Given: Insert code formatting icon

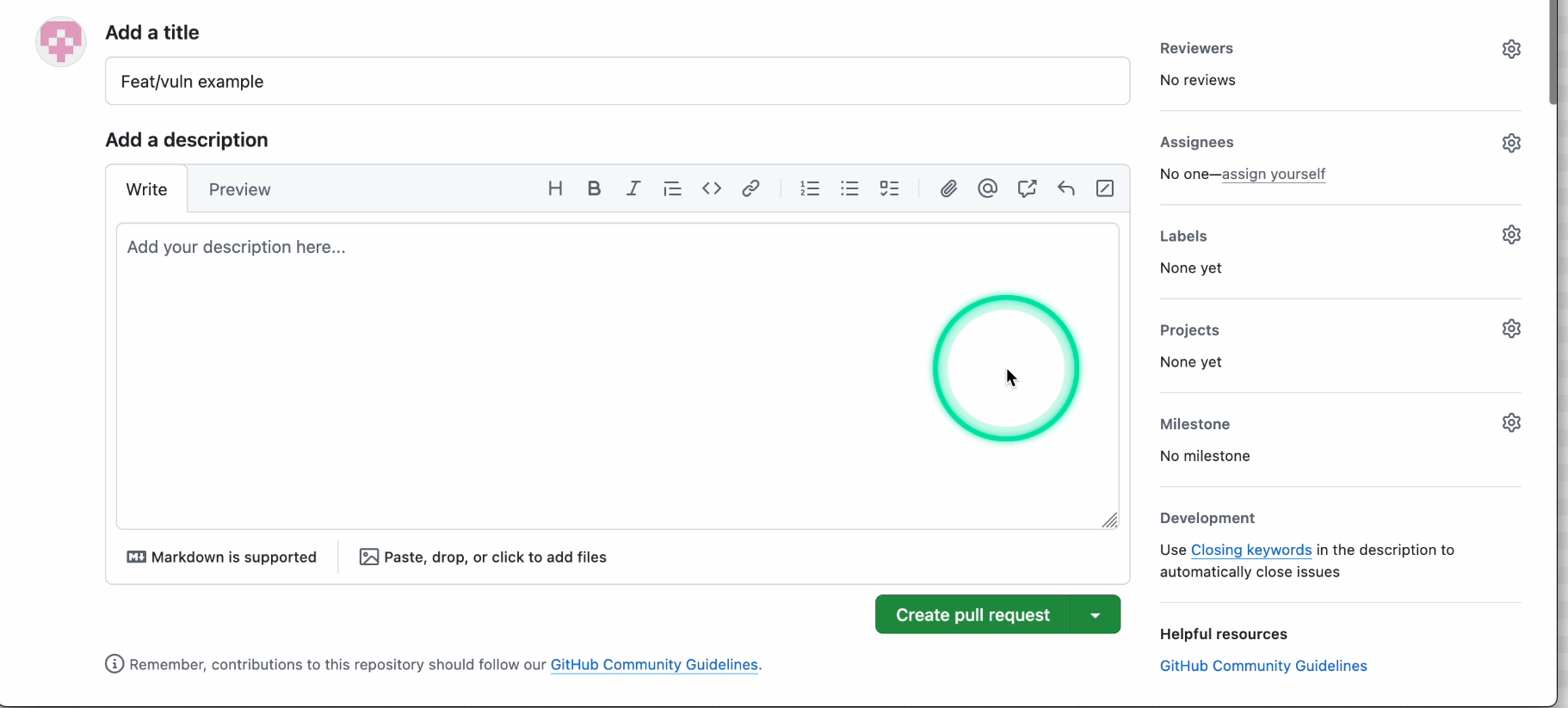Looking at the screenshot, I should click(x=712, y=188).
